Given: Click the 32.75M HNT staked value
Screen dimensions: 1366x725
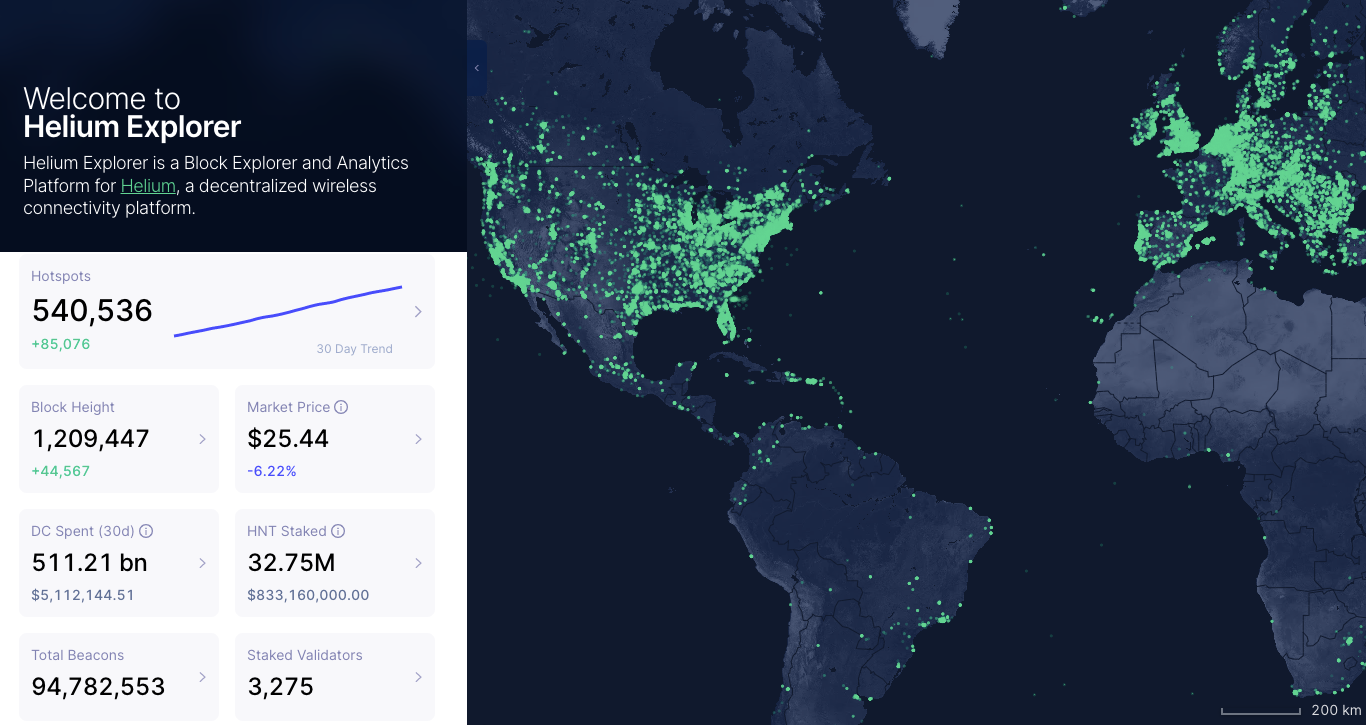Looking at the screenshot, I should (x=291, y=563).
